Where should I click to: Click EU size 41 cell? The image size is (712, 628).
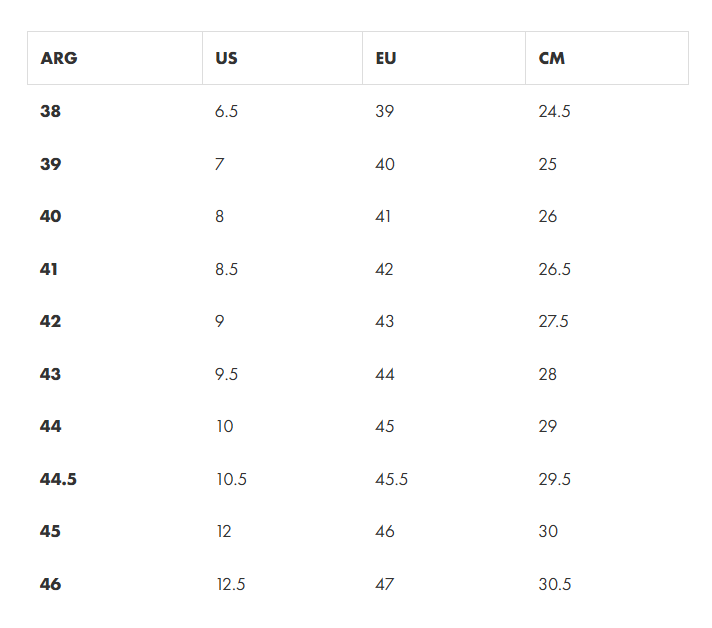383,216
